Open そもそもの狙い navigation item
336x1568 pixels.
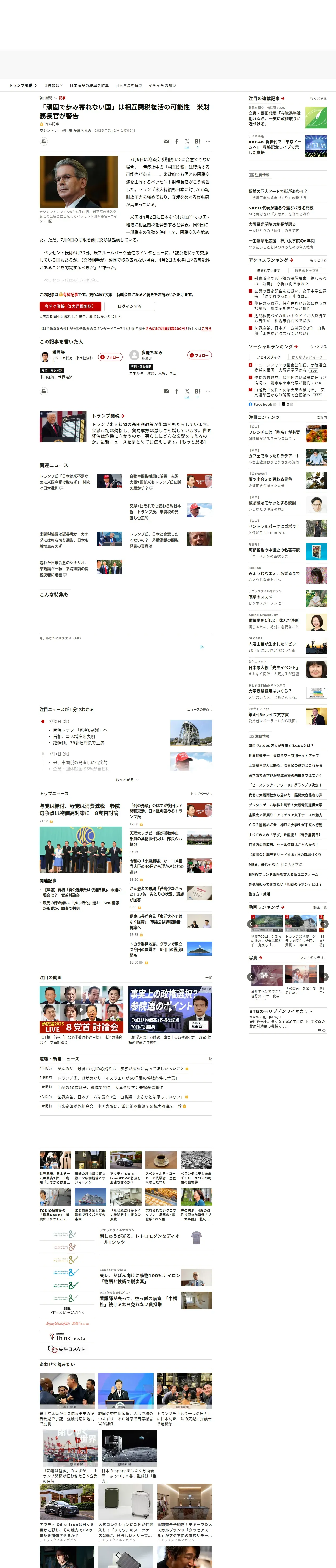(x=163, y=85)
